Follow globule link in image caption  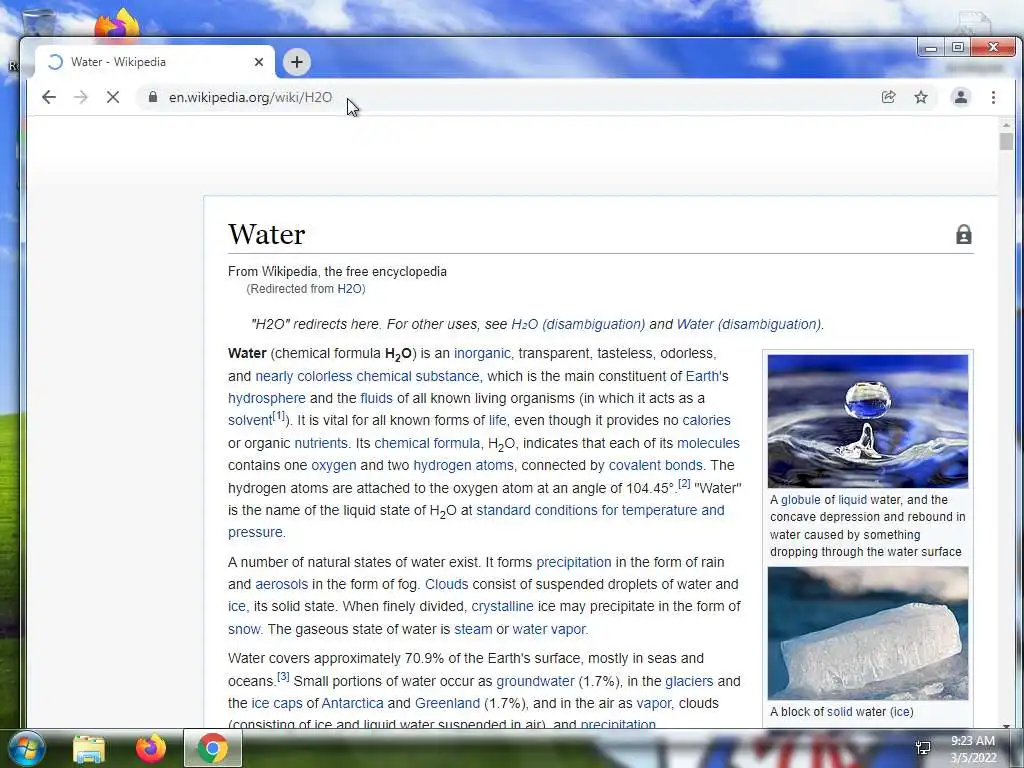800,500
